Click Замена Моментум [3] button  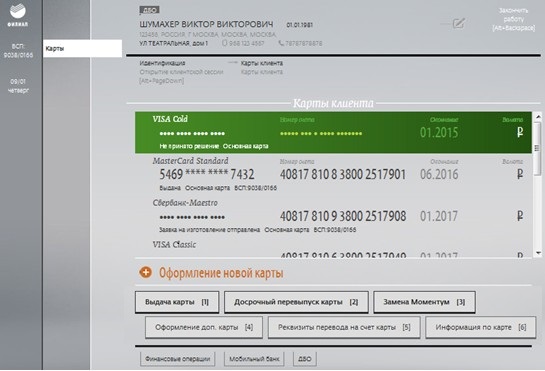[x=424, y=302]
